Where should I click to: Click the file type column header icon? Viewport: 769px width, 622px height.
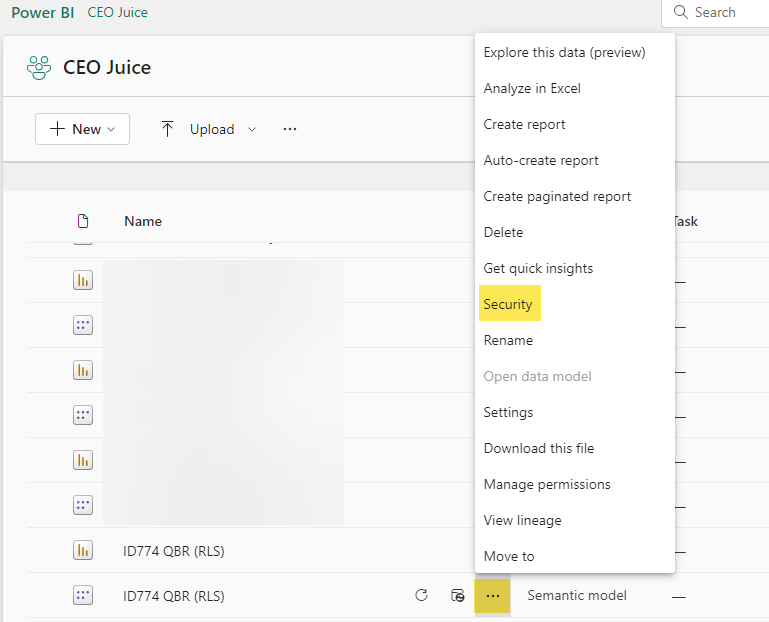83,221
